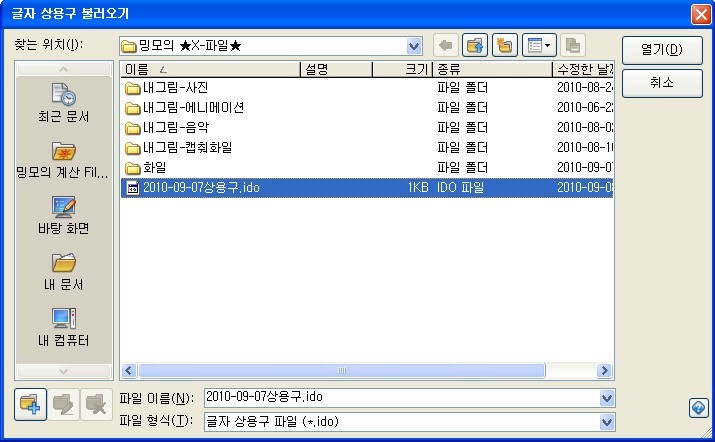Open 최근 문서 in sidebar
The width and height of the screenshot is (715, 442).
[x=63, y=103]
